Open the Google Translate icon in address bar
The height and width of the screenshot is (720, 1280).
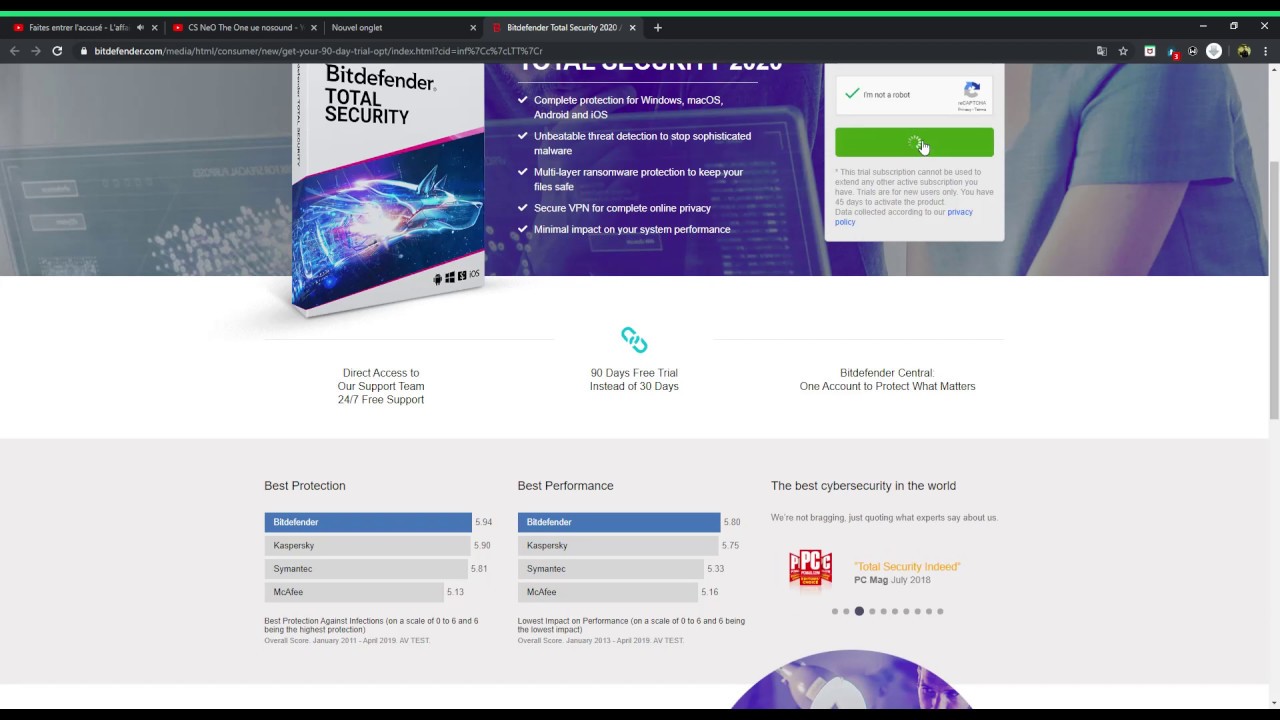point(1102,51)
